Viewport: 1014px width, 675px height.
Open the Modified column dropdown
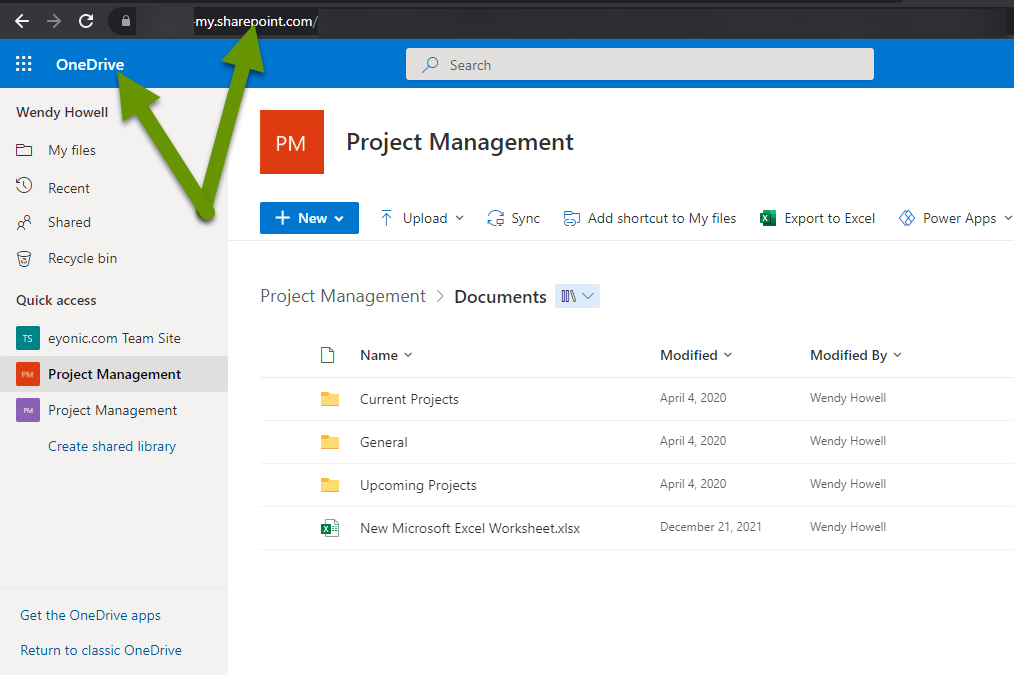pyautogui.click(x=728, y=355)
